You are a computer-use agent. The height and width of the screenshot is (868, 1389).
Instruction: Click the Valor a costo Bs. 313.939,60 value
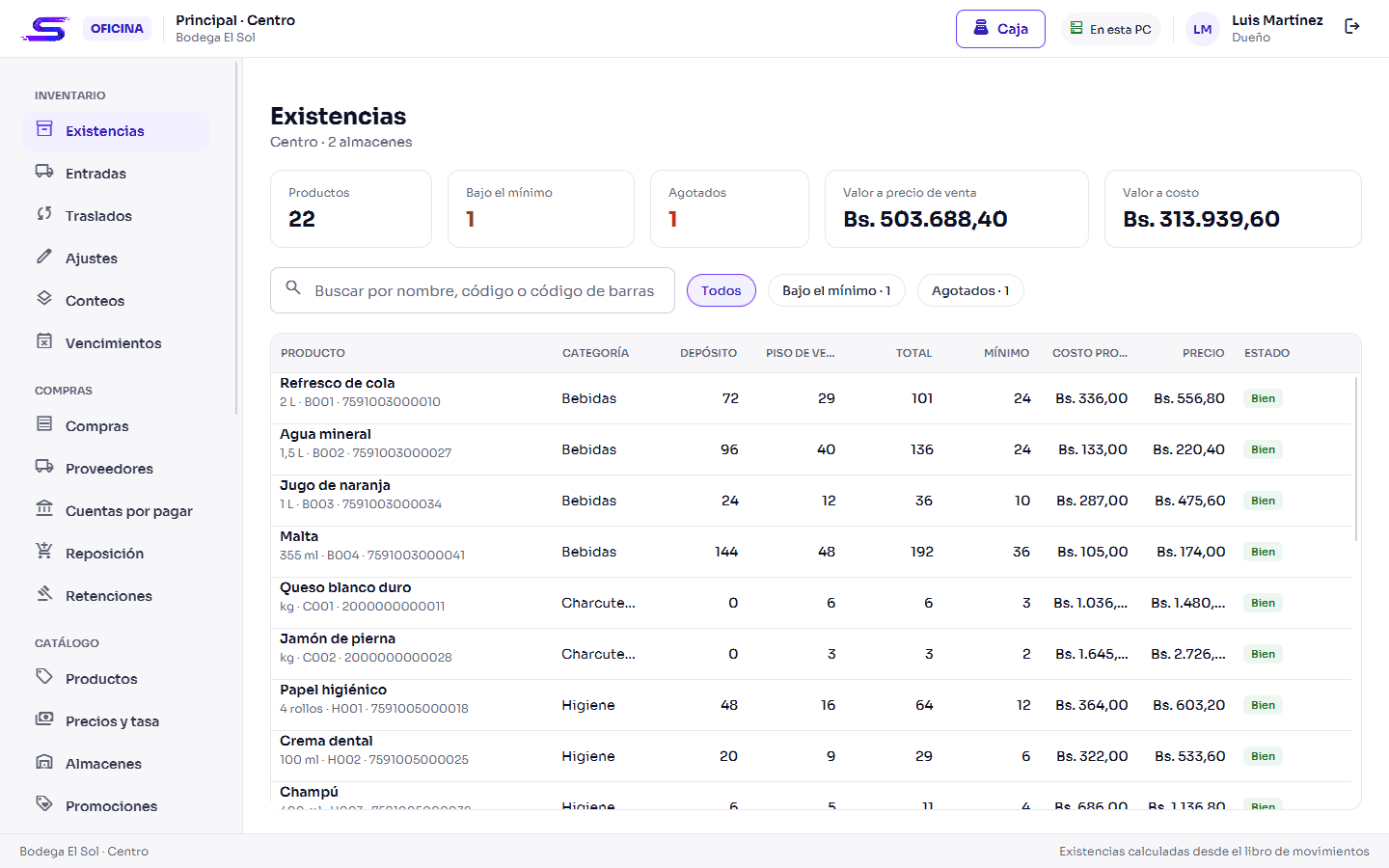coord(1201,219)
